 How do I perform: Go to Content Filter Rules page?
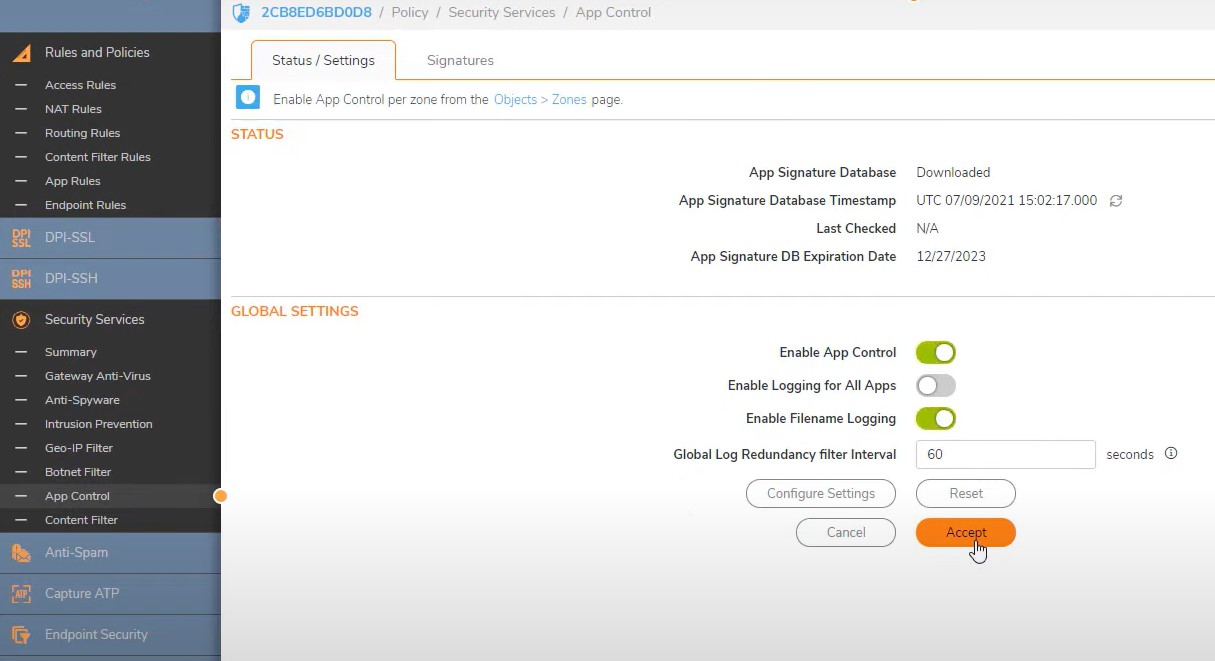pyautogui.click(x=97, y=157)
